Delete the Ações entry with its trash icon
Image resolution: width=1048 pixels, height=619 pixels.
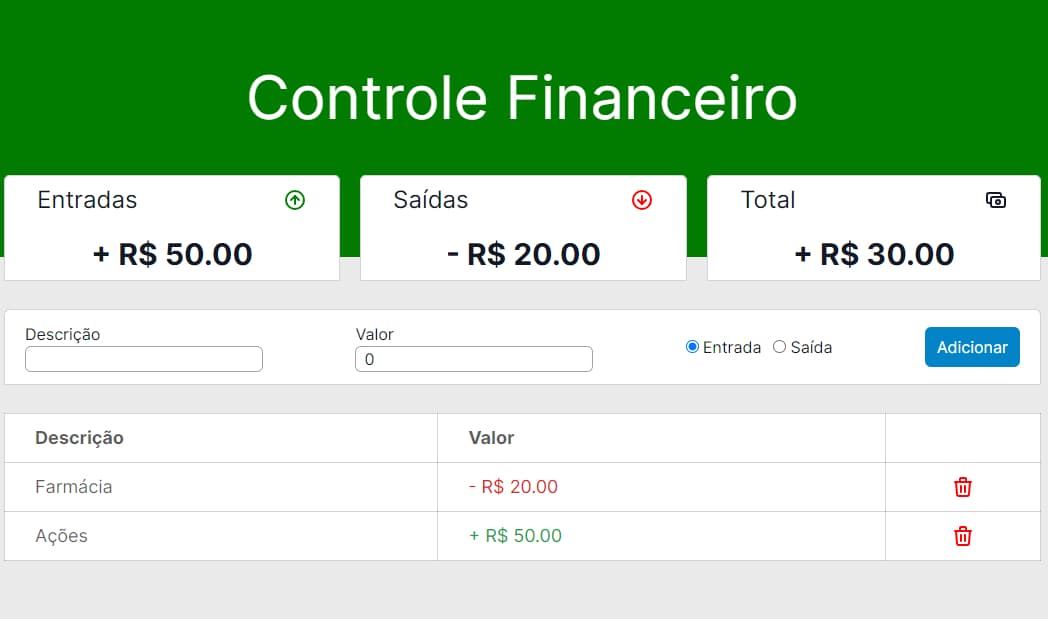pos(962,536)
